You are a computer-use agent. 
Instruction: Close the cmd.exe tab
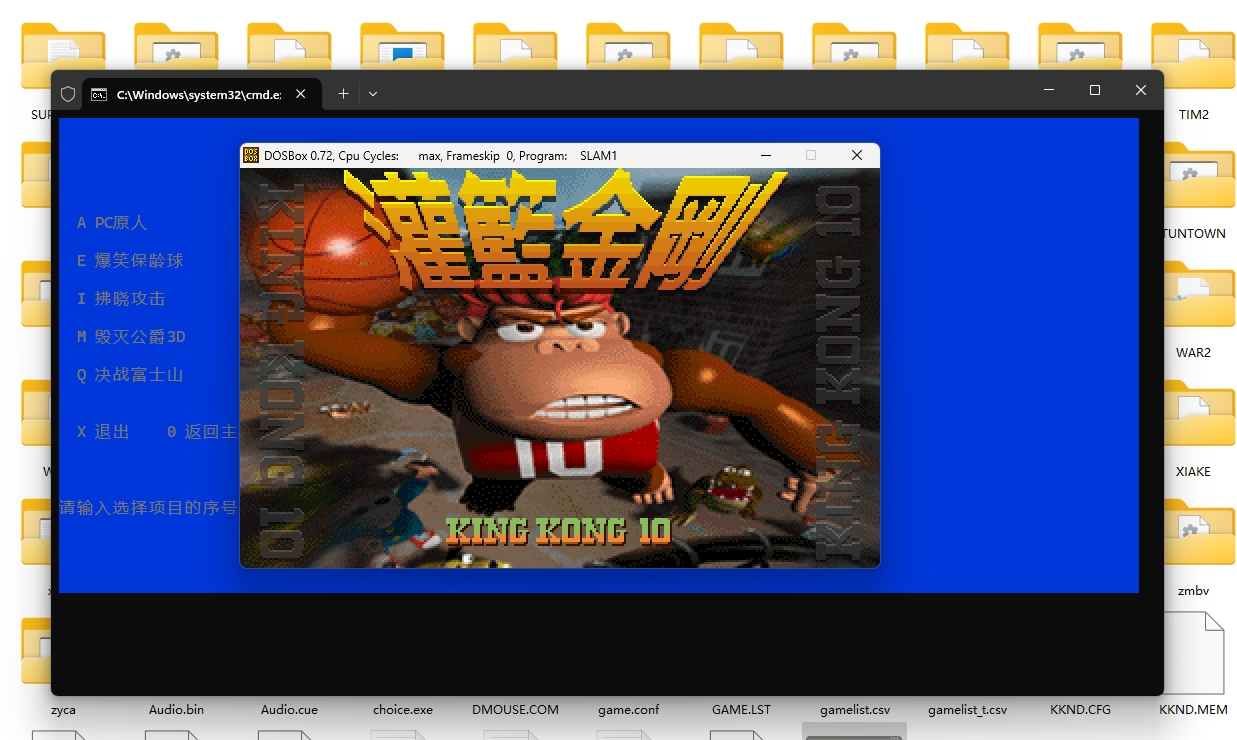click(x=301, y=94)
